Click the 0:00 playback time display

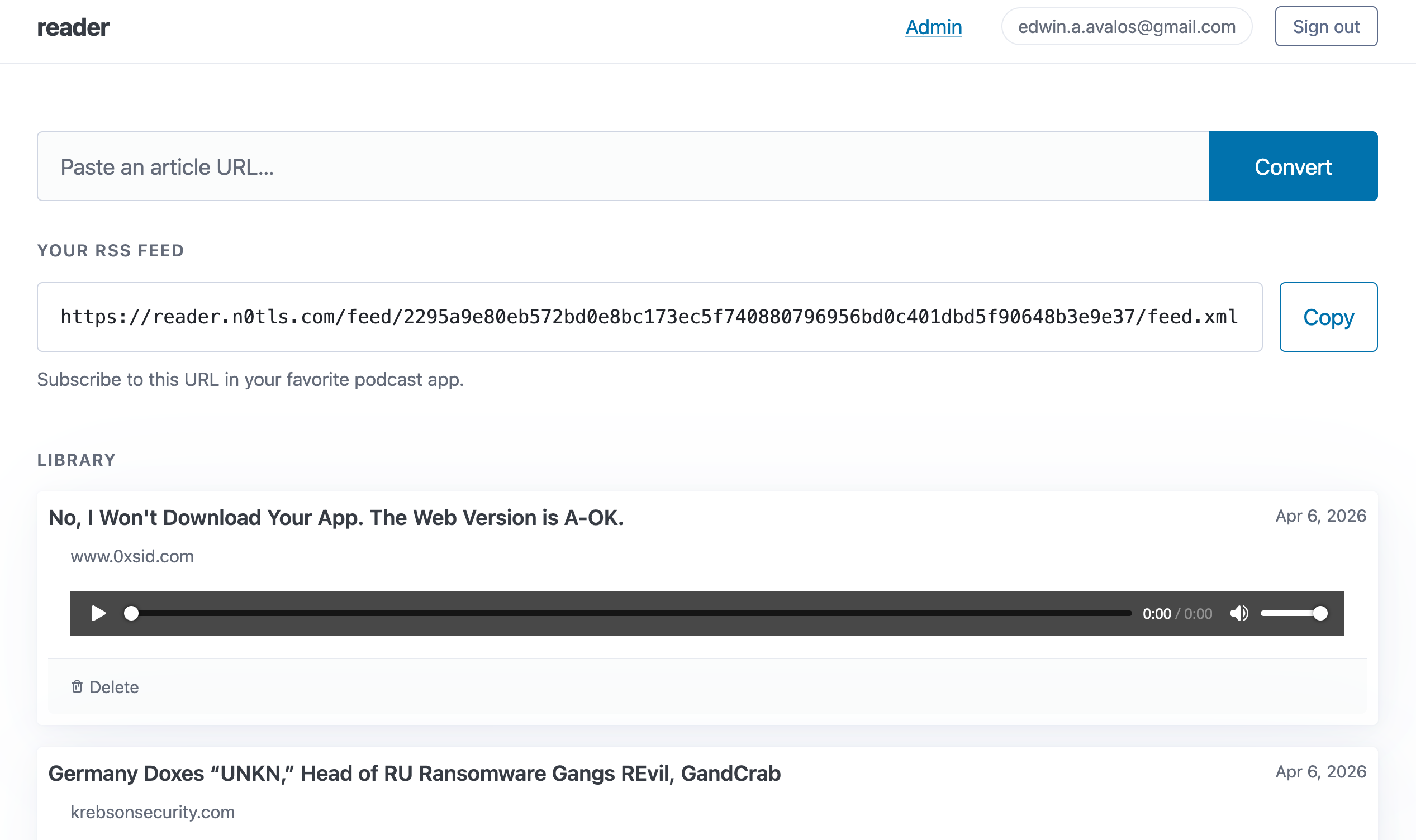1157,613
